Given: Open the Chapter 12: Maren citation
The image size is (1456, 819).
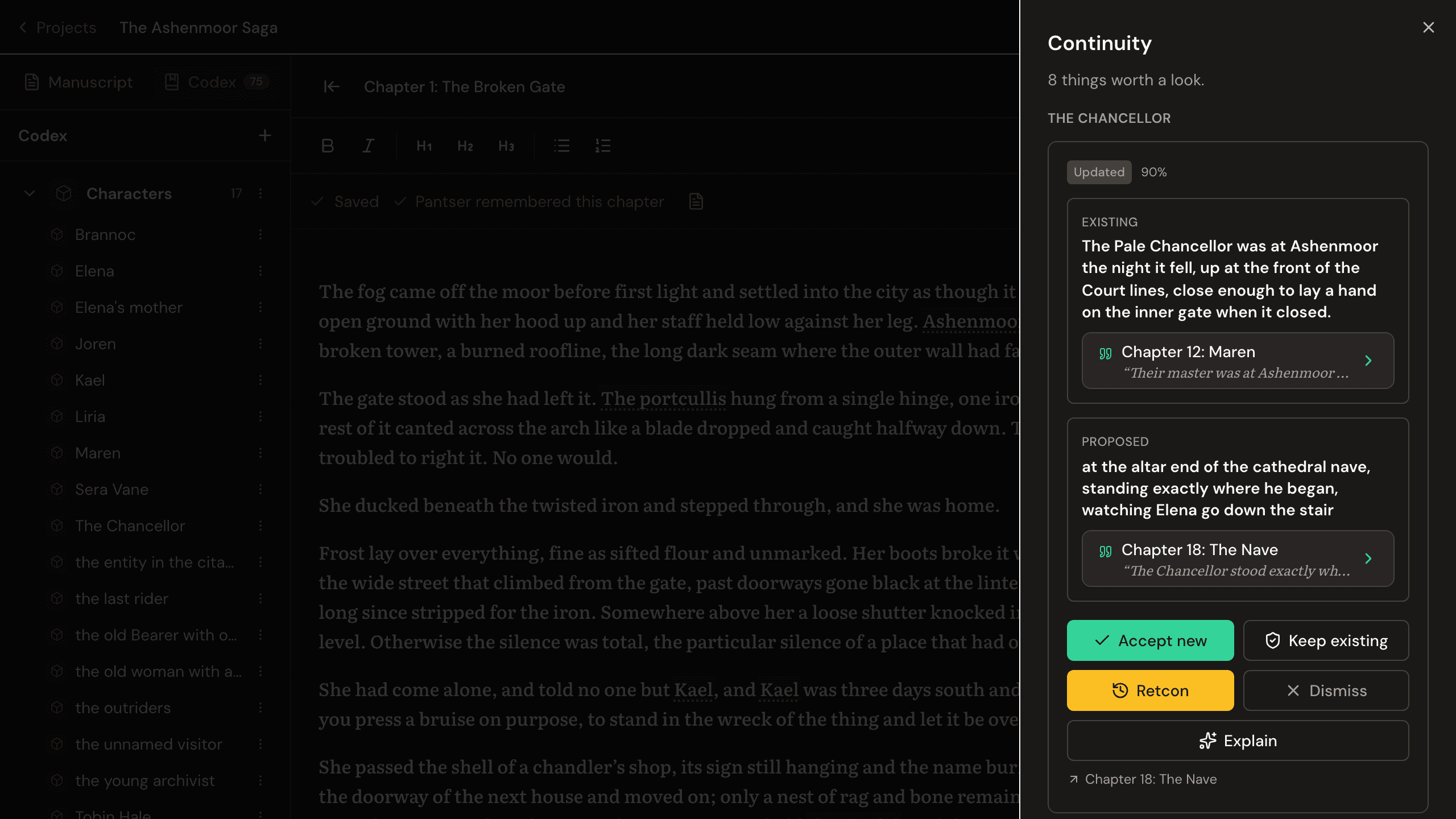Looking at the screenshot, I should [x=1238, y=361].
